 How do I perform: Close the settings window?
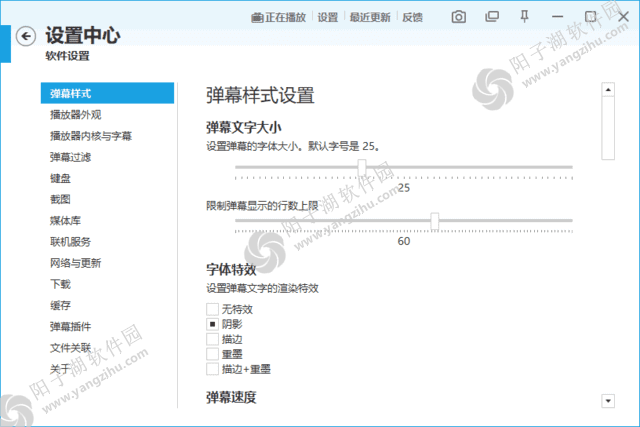623,17
